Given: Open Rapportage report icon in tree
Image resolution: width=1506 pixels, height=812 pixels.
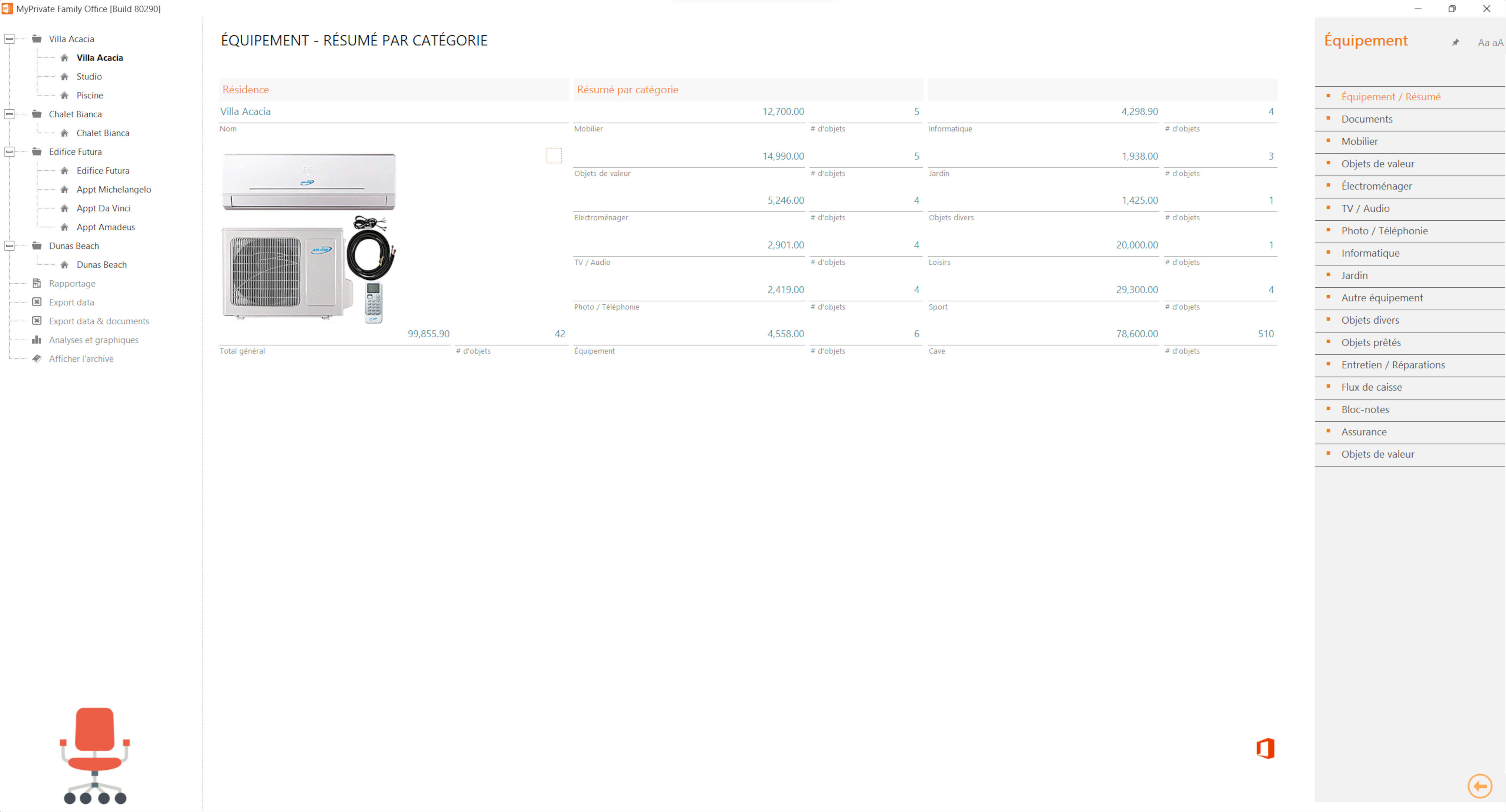Looking at the screenshot, I should pos(37,283).
